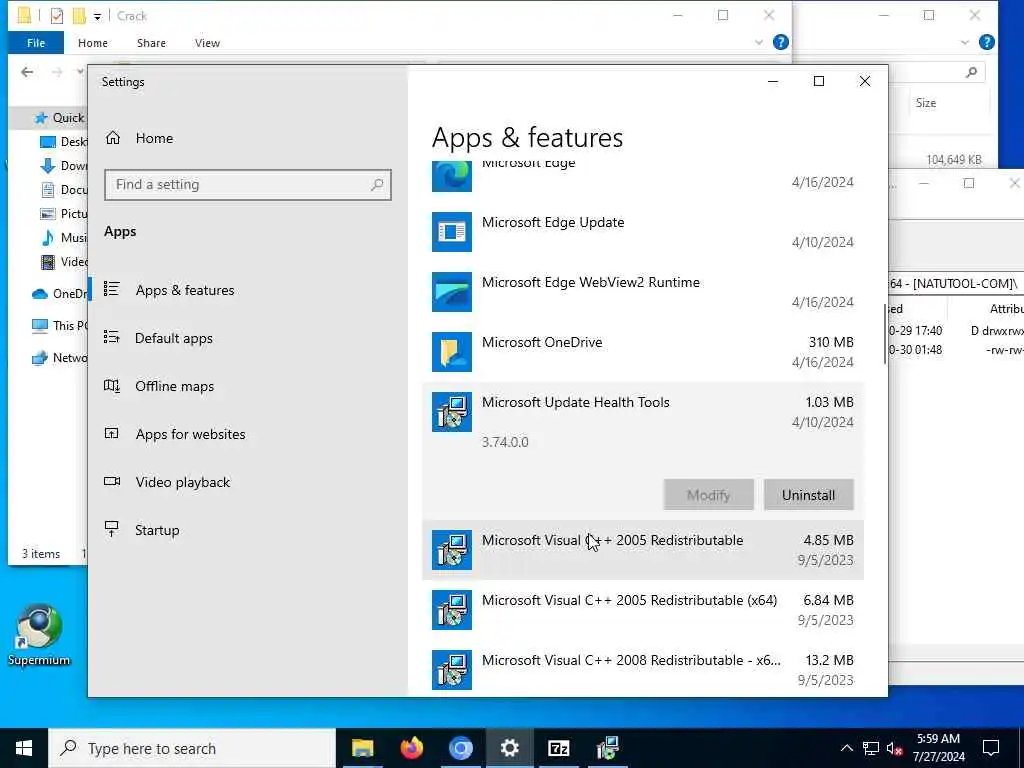Select Microsoft Edge Update entry
The height and width of the screenshot is (768, 1024).
643,232
